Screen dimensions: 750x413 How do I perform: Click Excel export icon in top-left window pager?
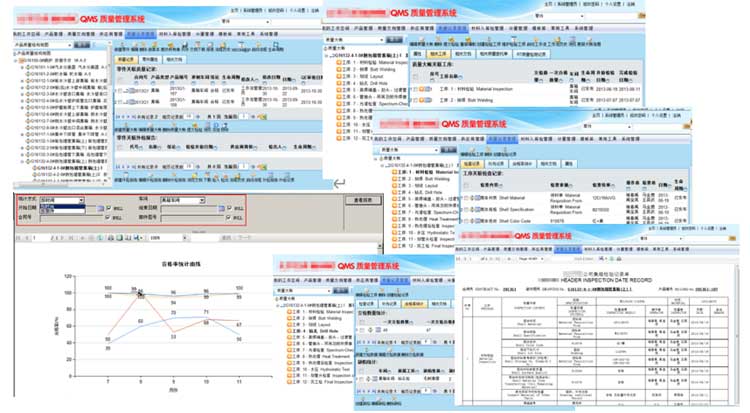point(262,116)
